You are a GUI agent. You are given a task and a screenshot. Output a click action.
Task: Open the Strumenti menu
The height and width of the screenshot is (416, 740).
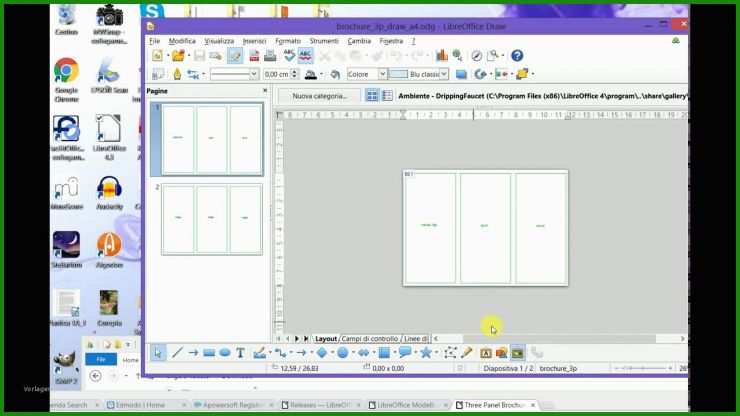tap(324, 41)
